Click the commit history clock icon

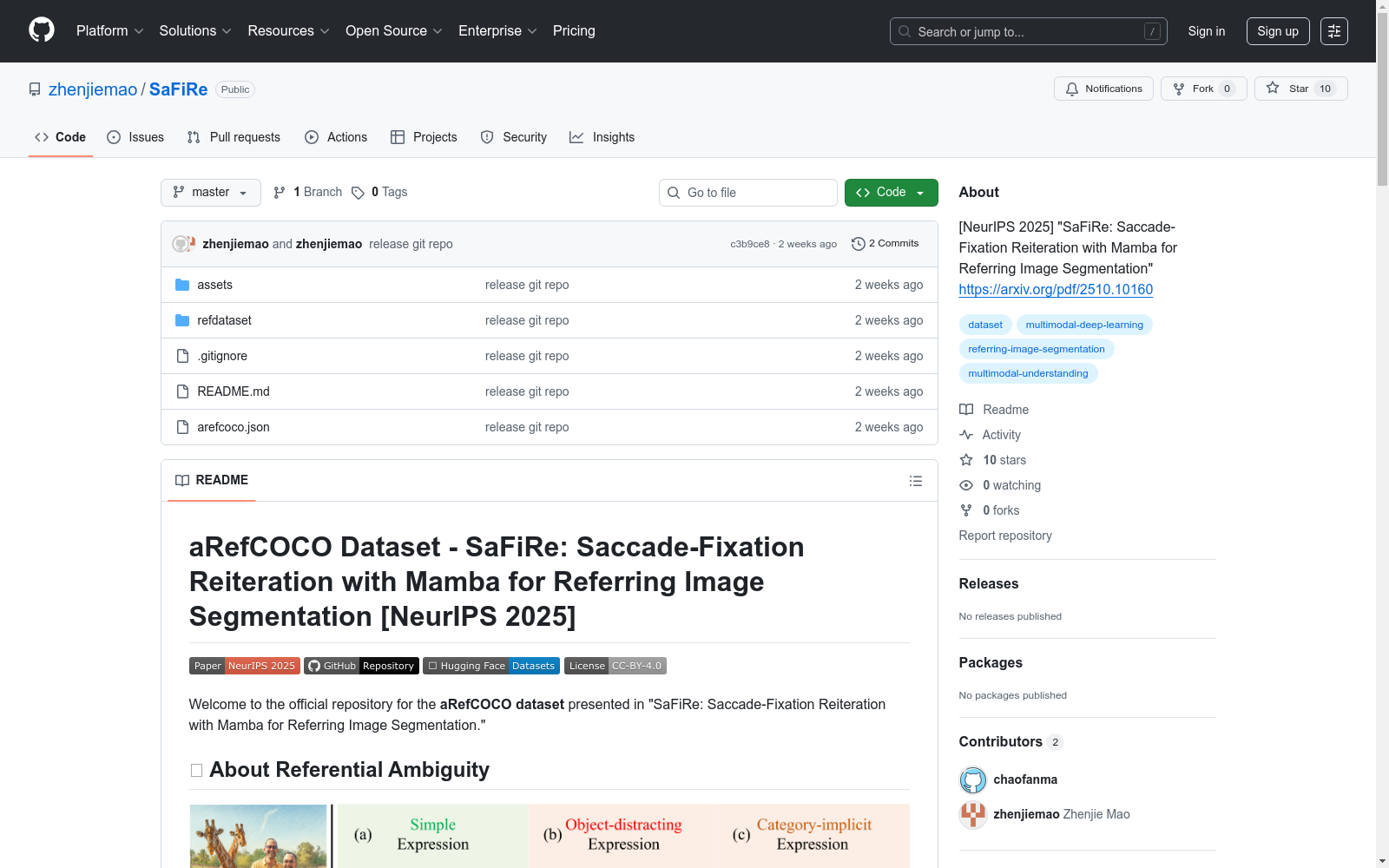click(x=859, y=244)
